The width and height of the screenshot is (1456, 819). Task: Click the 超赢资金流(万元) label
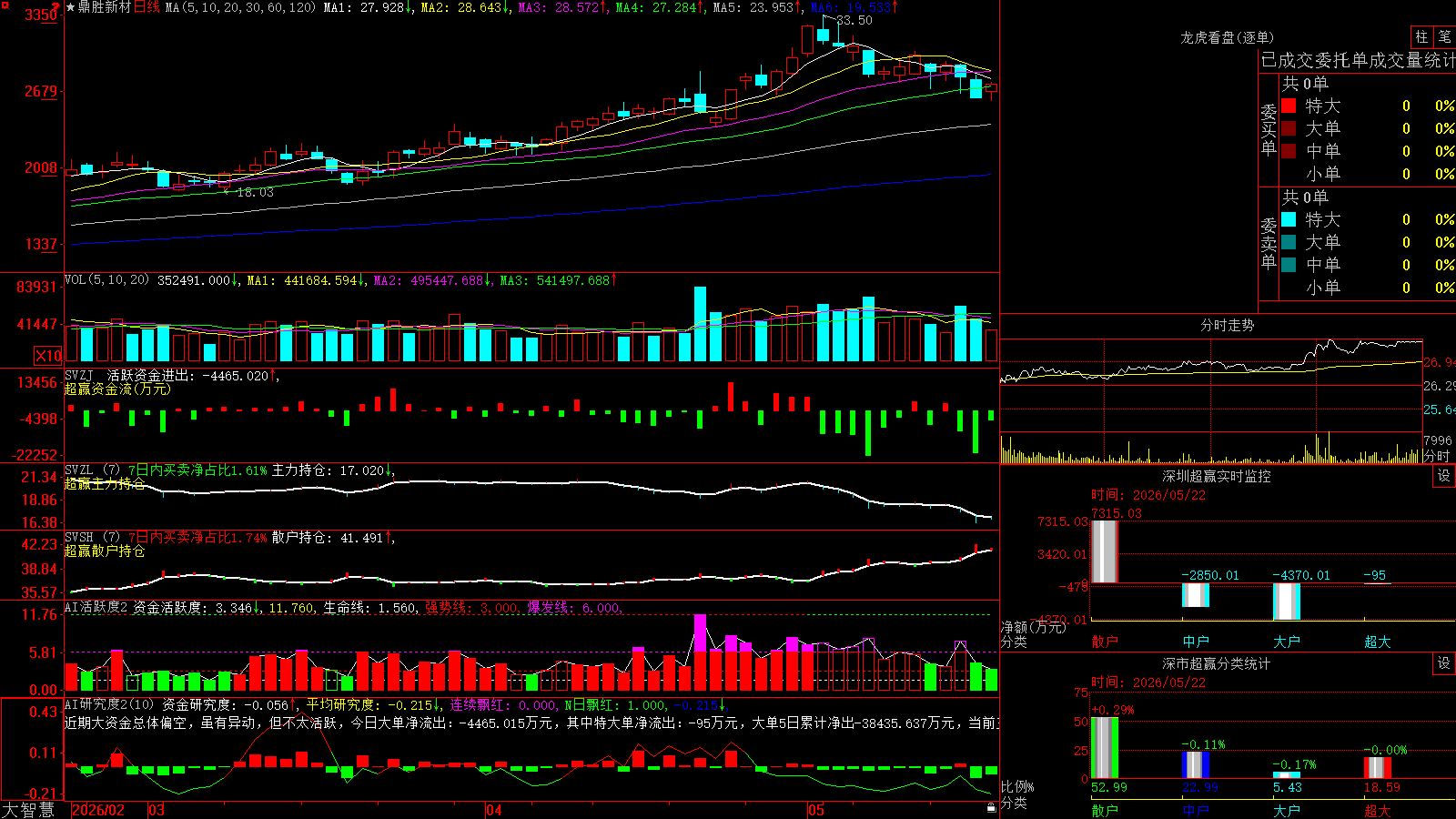click(117, 389)
